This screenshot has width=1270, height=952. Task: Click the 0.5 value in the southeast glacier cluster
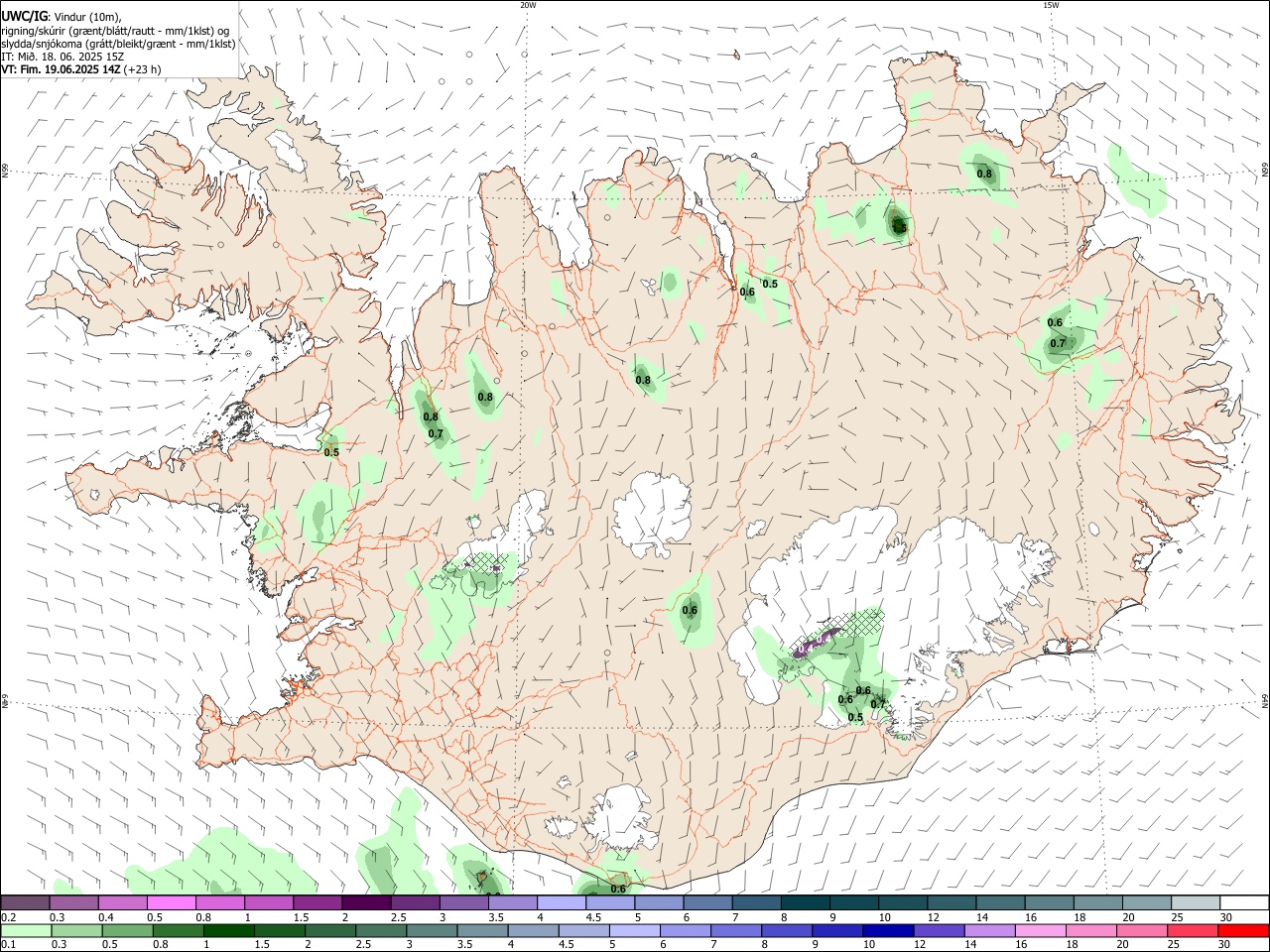click(x=855, y=717)
